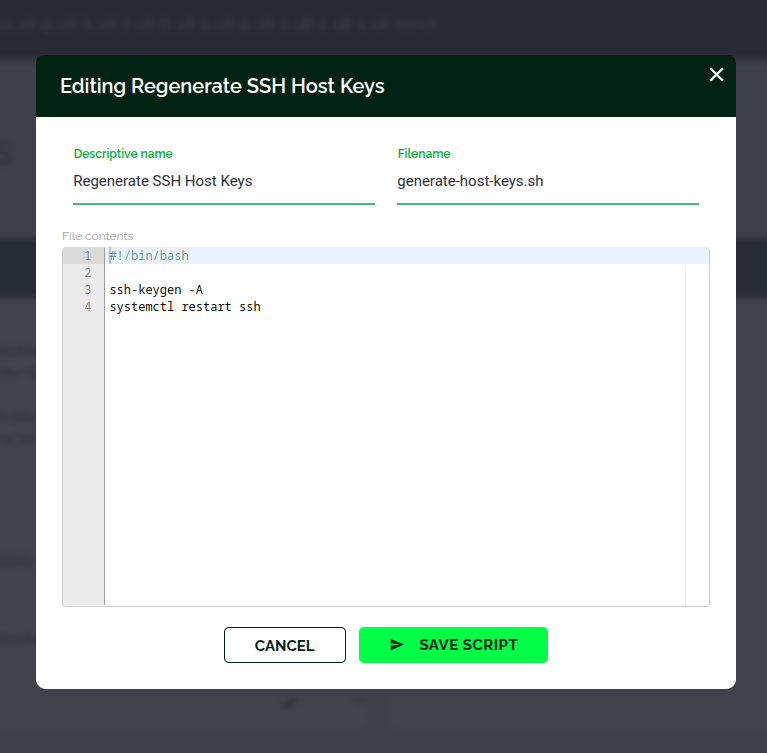
Task: Focus the Descriptive name text field
Action: (x=223, y=182)
